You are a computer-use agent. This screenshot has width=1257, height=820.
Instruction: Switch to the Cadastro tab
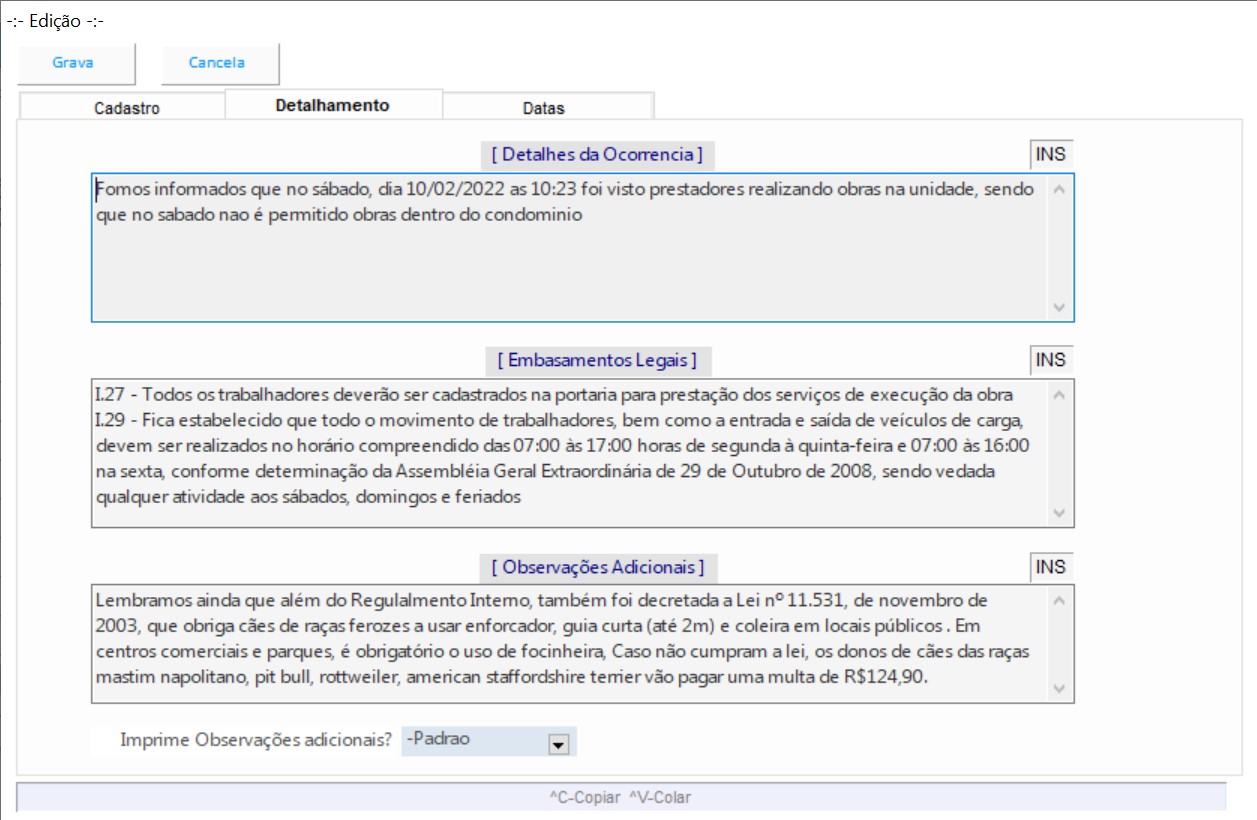pyautogui.click(x=126, y=108)
